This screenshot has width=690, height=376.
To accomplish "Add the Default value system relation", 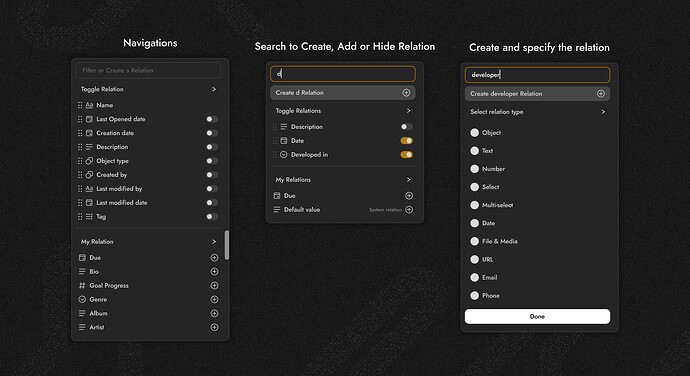I will [409, 210].
